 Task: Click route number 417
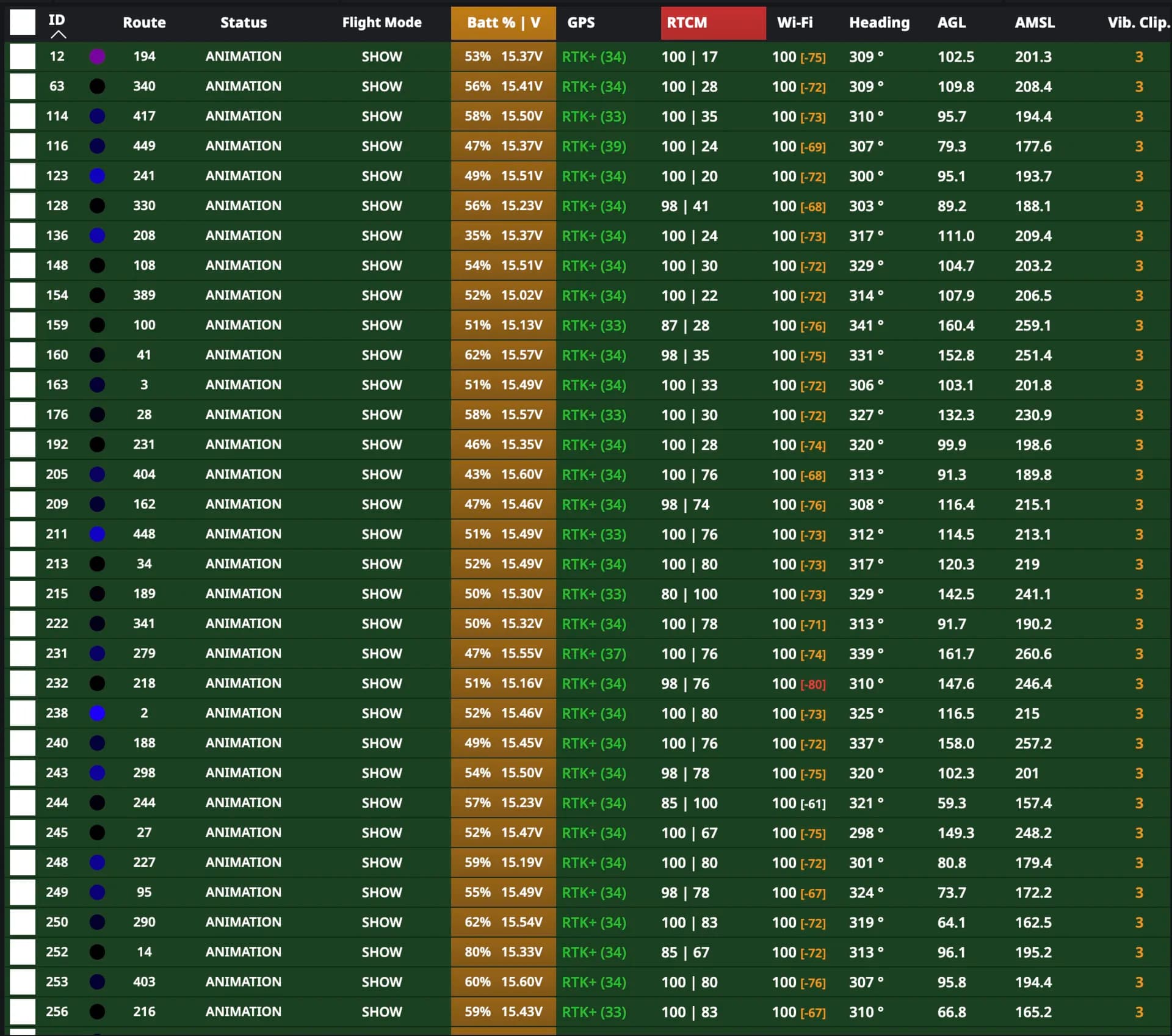pos(144,116)
